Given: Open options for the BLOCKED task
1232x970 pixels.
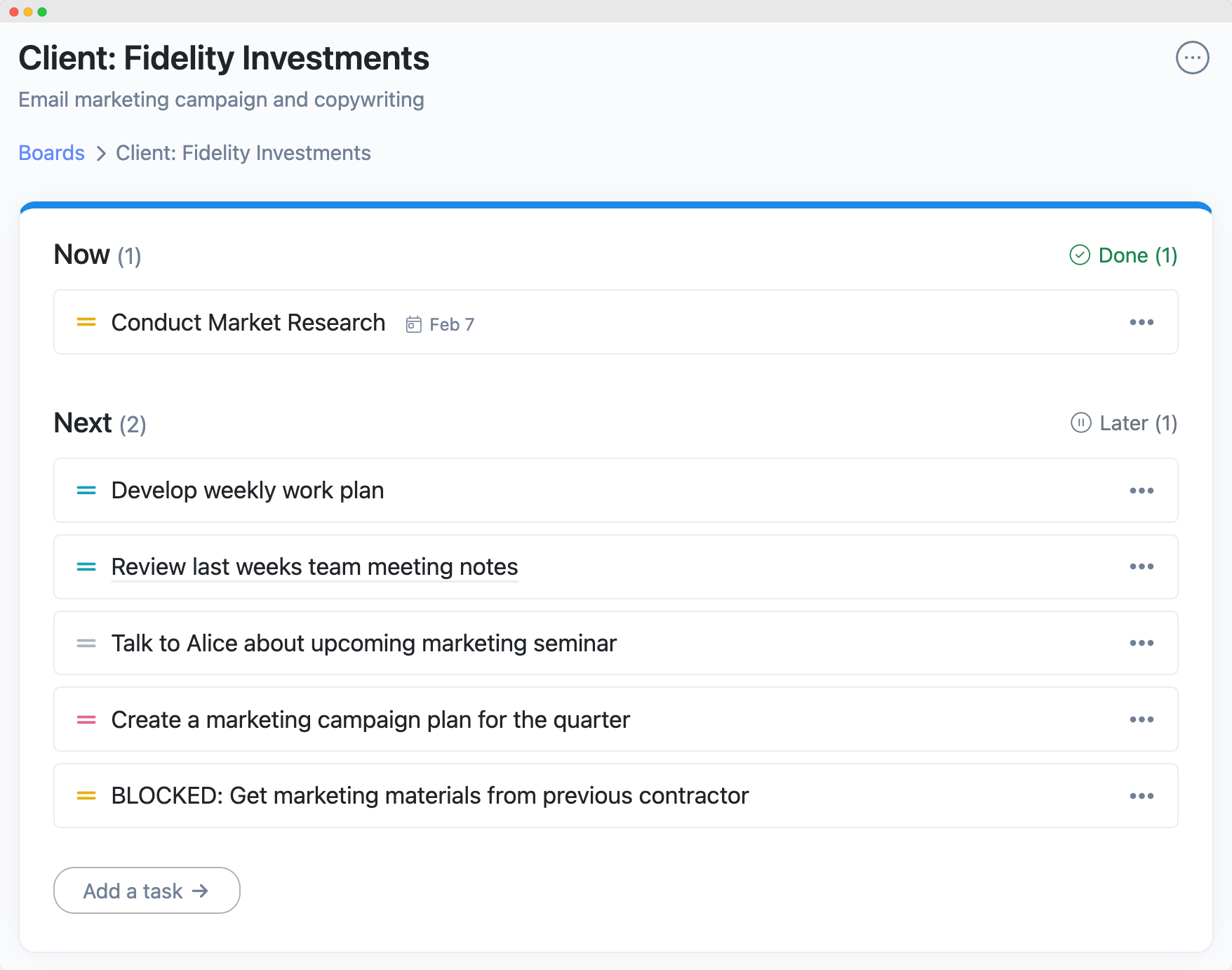Looking at the screenshot, I should coord(1141,796).
